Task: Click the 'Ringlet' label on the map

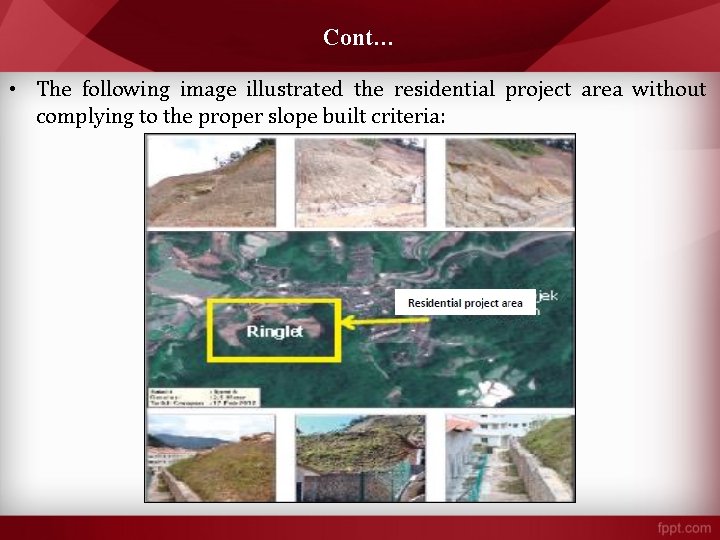Action: click(x=275, y=332)
